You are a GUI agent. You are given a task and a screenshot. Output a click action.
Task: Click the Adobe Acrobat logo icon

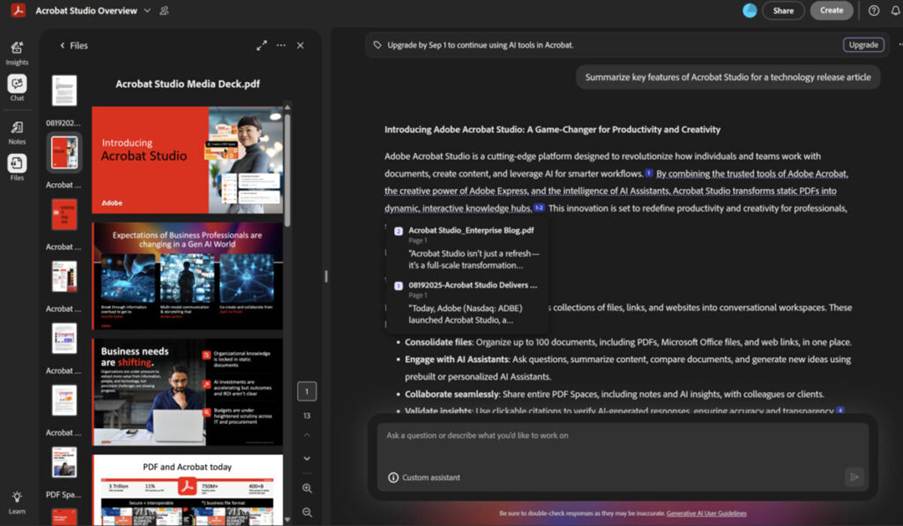[x=18, y=10]
